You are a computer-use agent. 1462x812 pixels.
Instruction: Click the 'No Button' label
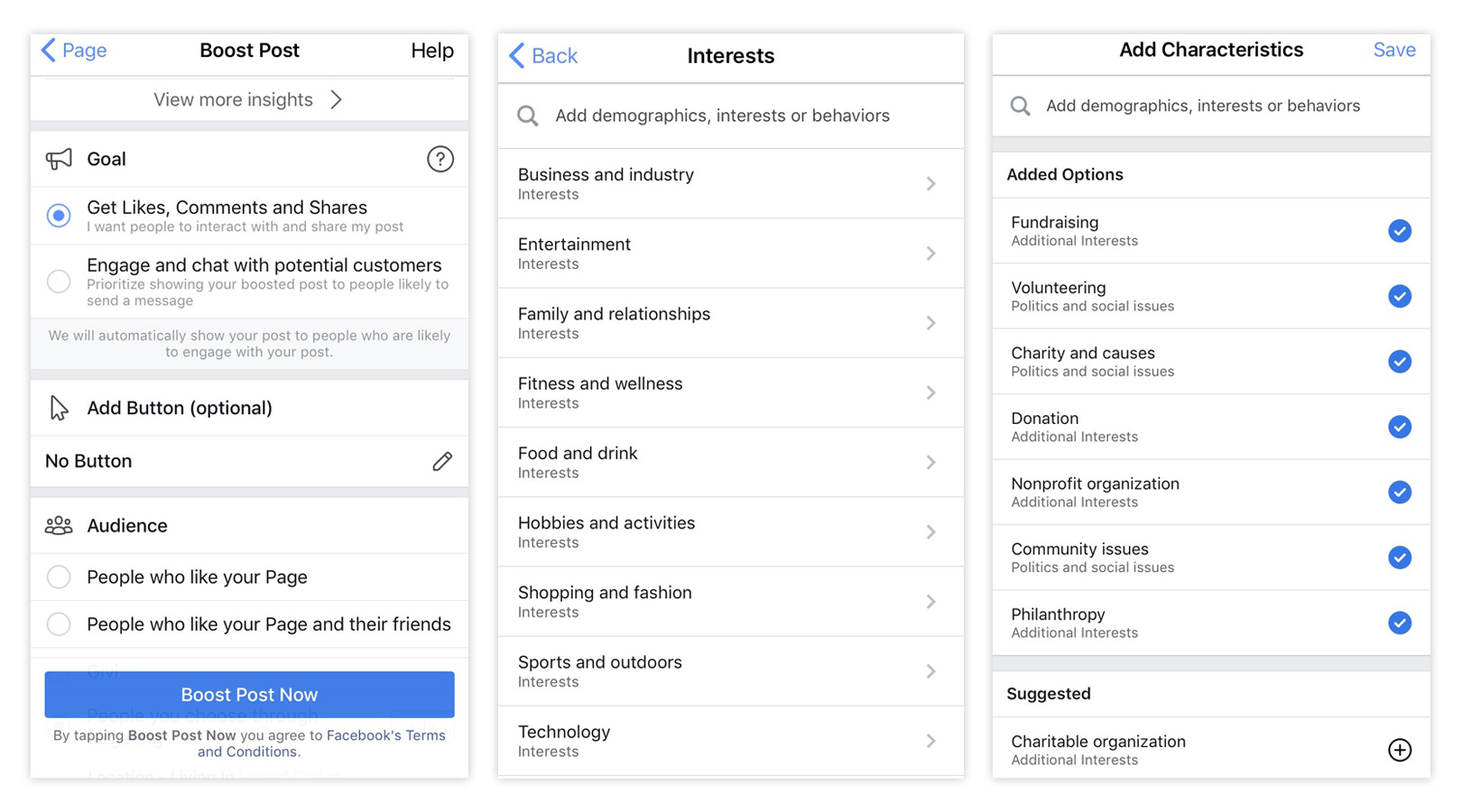(88, 461)
